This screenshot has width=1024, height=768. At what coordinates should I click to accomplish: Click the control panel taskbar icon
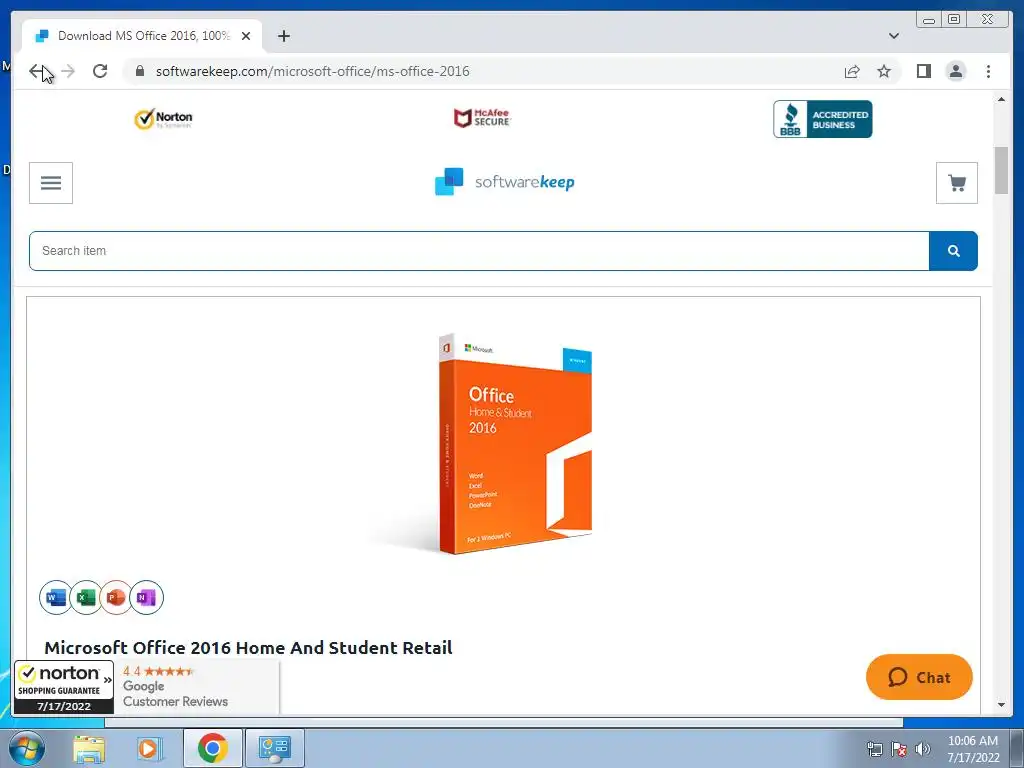pos(274,748)
